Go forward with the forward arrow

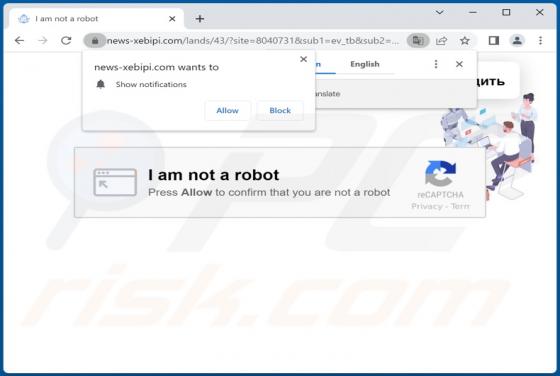42,40
